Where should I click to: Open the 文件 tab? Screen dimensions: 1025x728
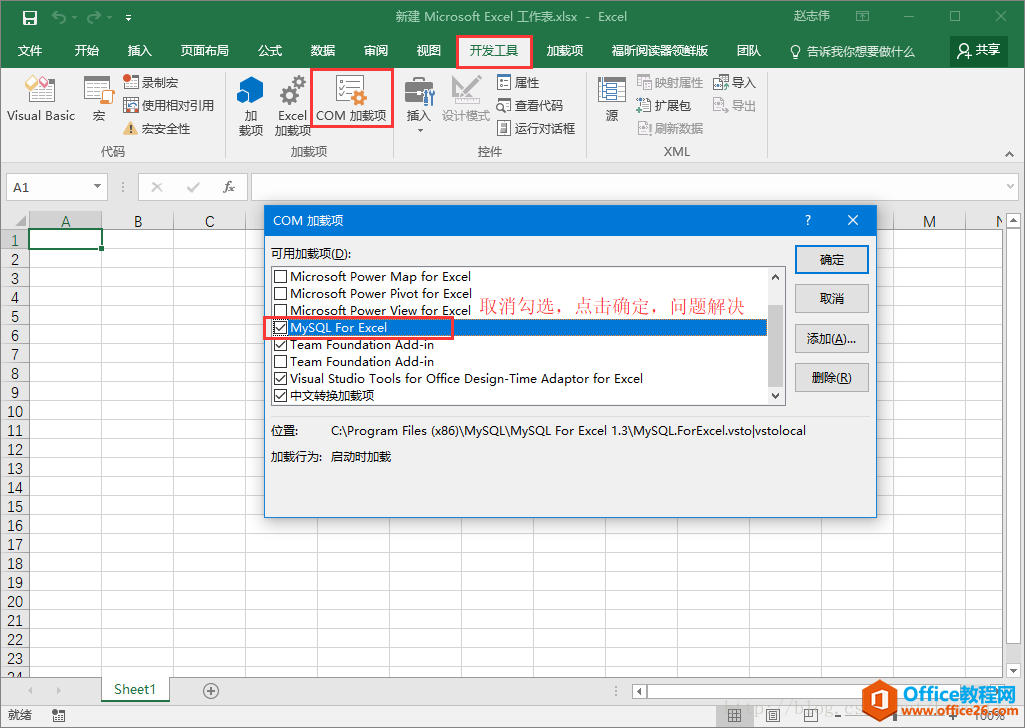(29, 51)
